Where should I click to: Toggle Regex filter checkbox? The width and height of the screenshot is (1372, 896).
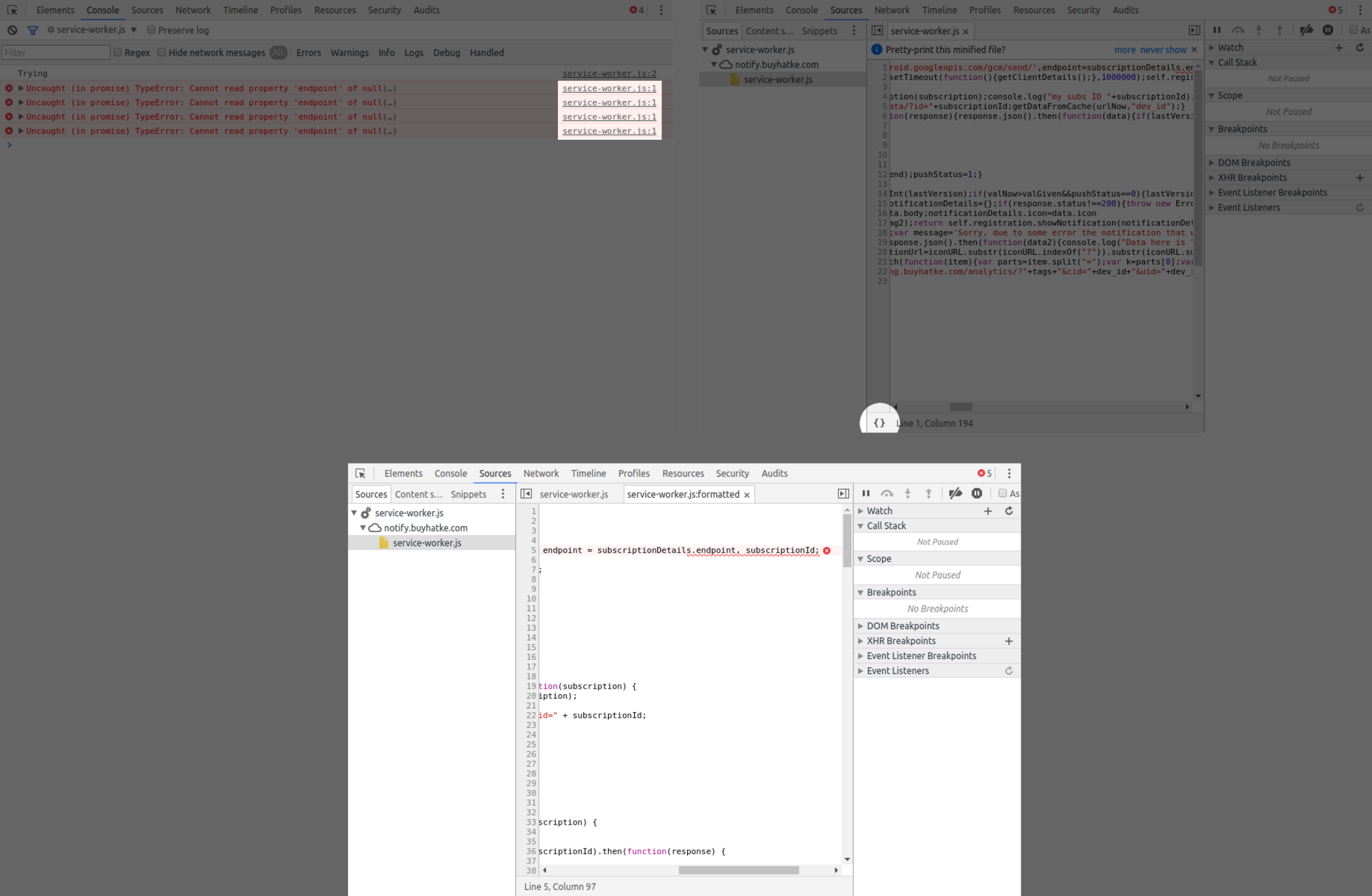click(x=117, y=52)
